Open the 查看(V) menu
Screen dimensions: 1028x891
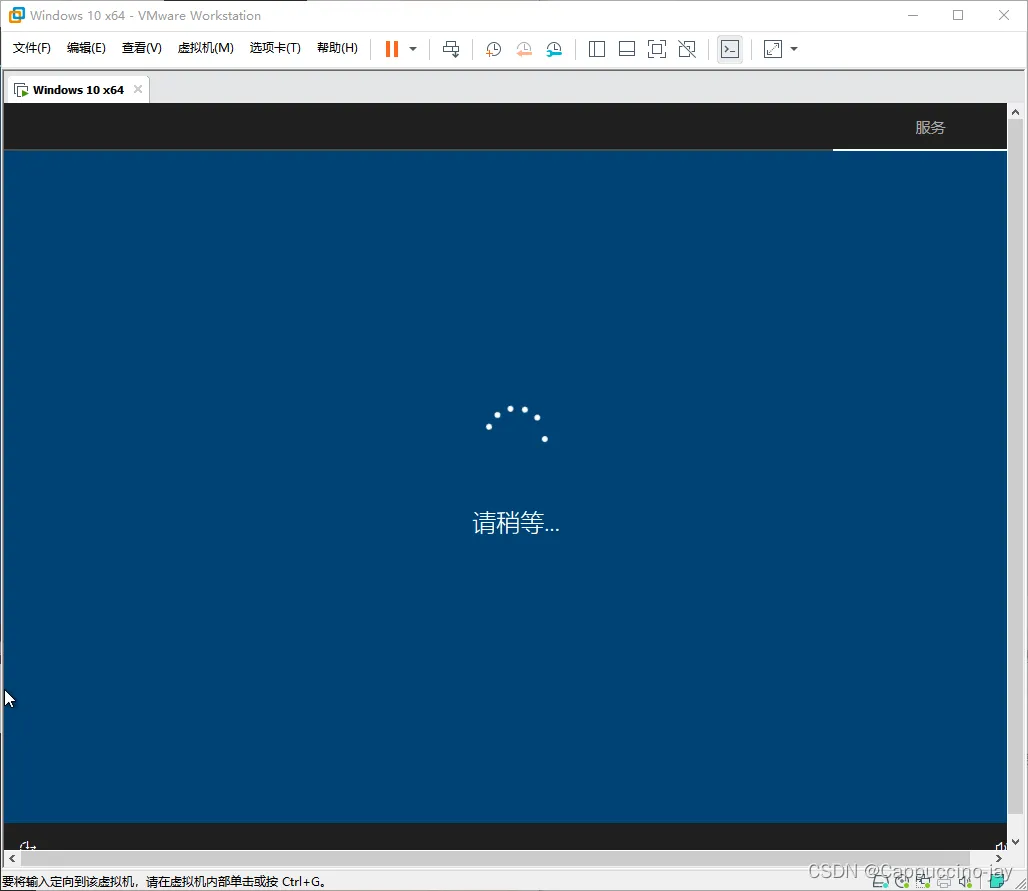coord(142,48)
